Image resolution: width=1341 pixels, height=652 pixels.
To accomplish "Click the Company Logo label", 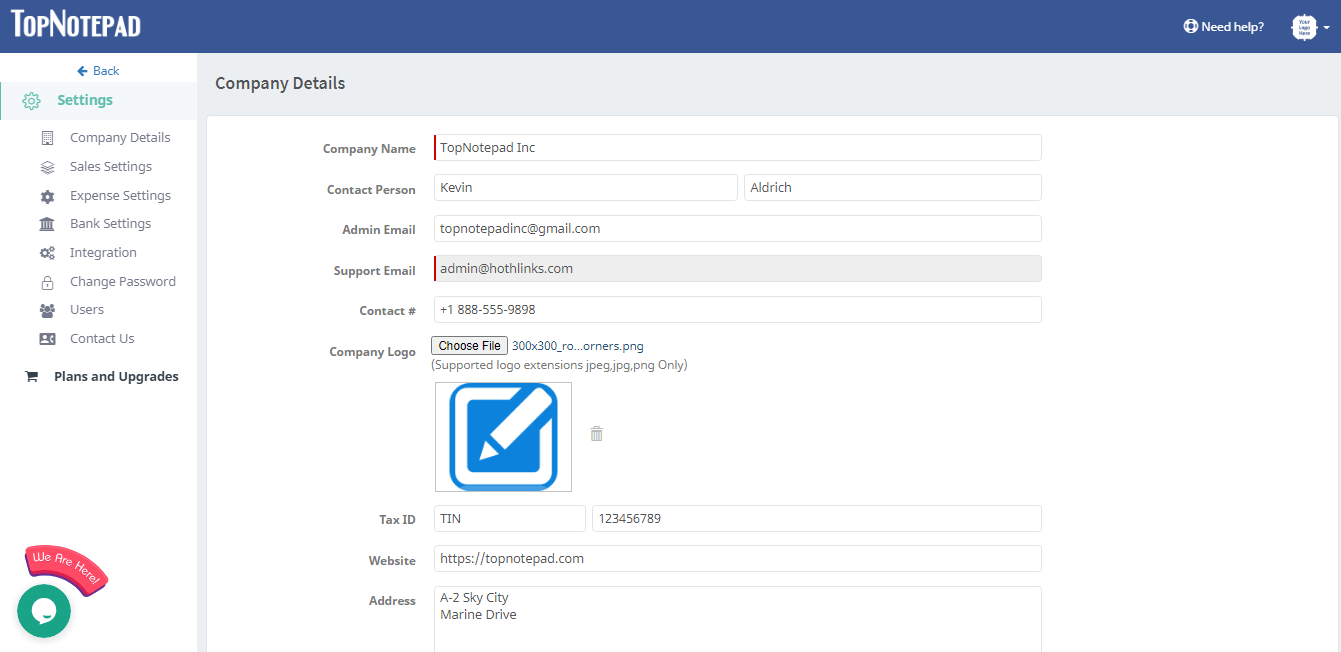I will pos(373,352).
